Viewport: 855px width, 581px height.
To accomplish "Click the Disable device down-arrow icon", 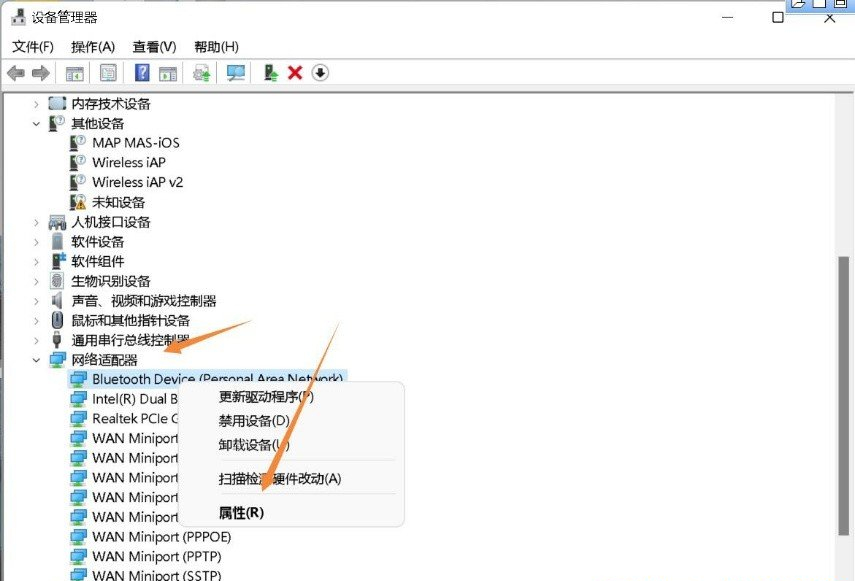I will click(318, 72).
